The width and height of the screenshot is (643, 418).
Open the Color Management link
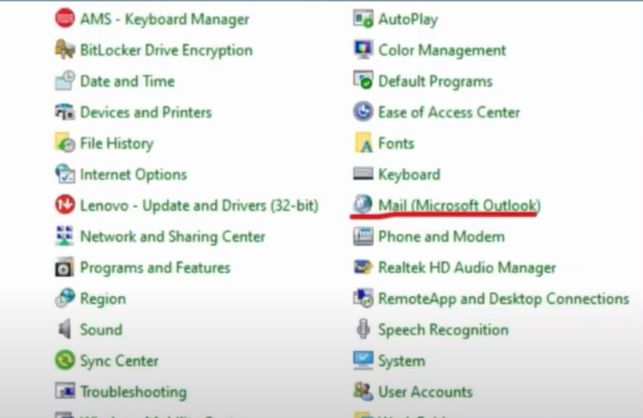pos(442,50)
